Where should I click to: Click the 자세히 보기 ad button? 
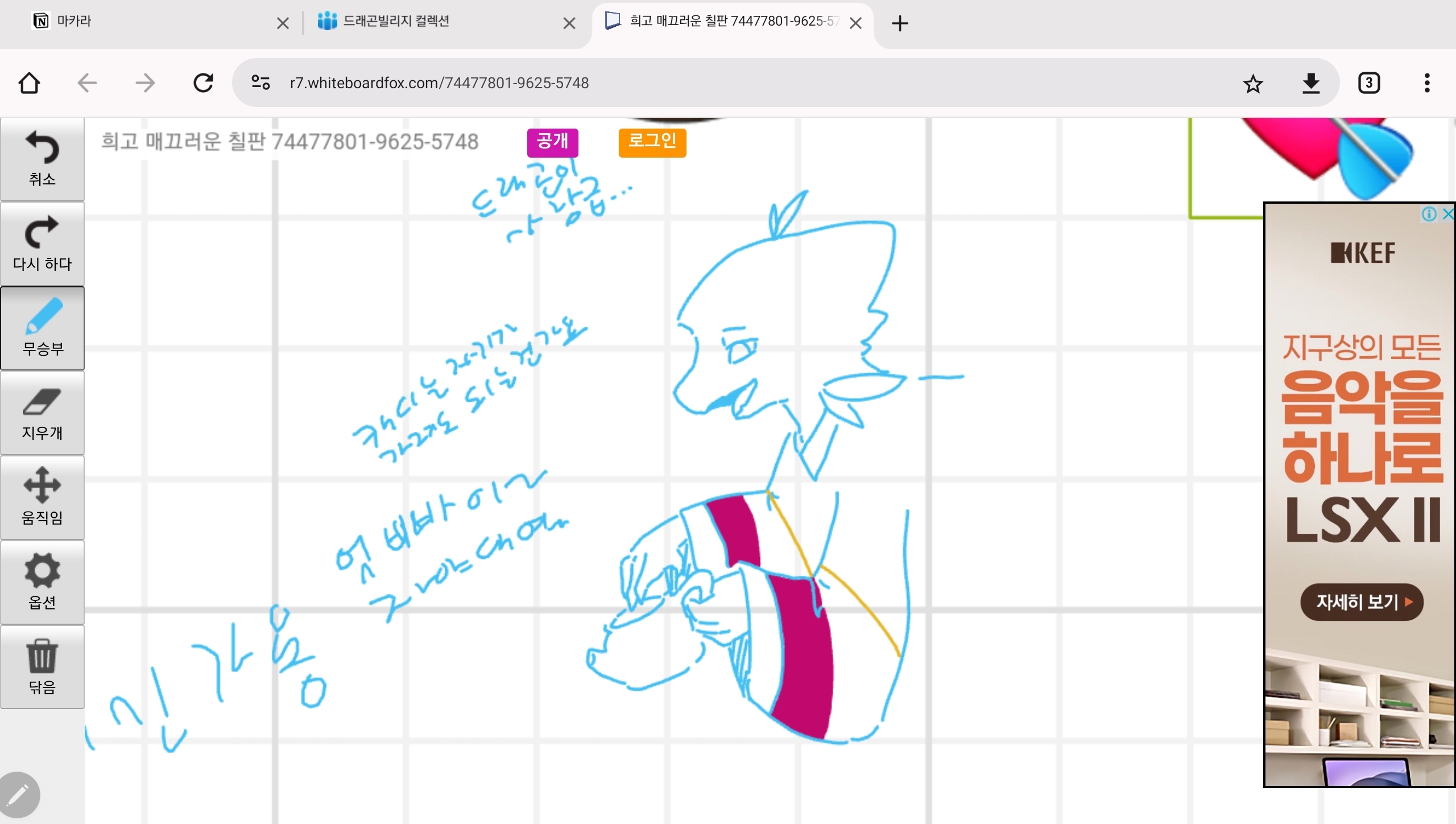coord(1362,601)
